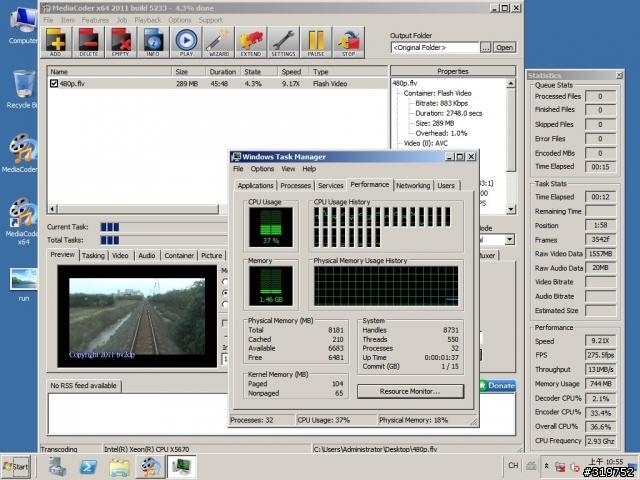Click the Resource Monitor button

point(410,391)
